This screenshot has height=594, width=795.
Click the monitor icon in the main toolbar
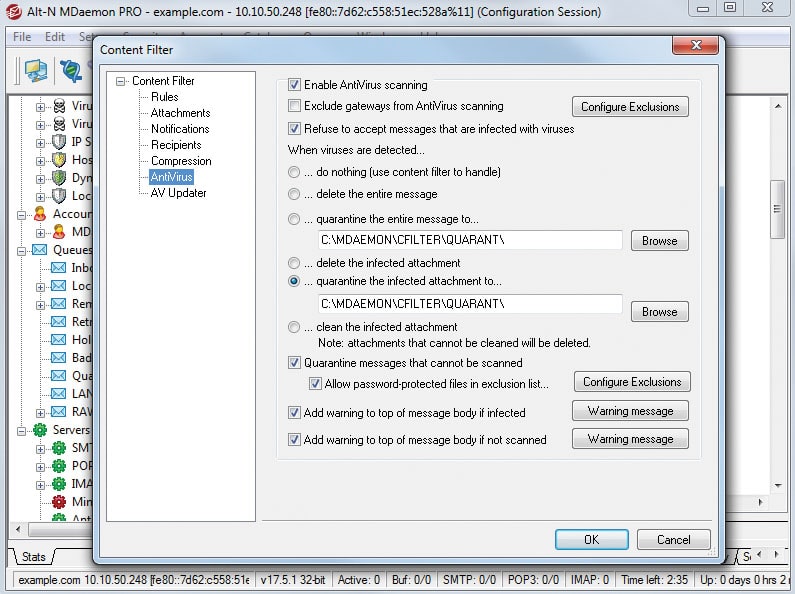[35, 71]
